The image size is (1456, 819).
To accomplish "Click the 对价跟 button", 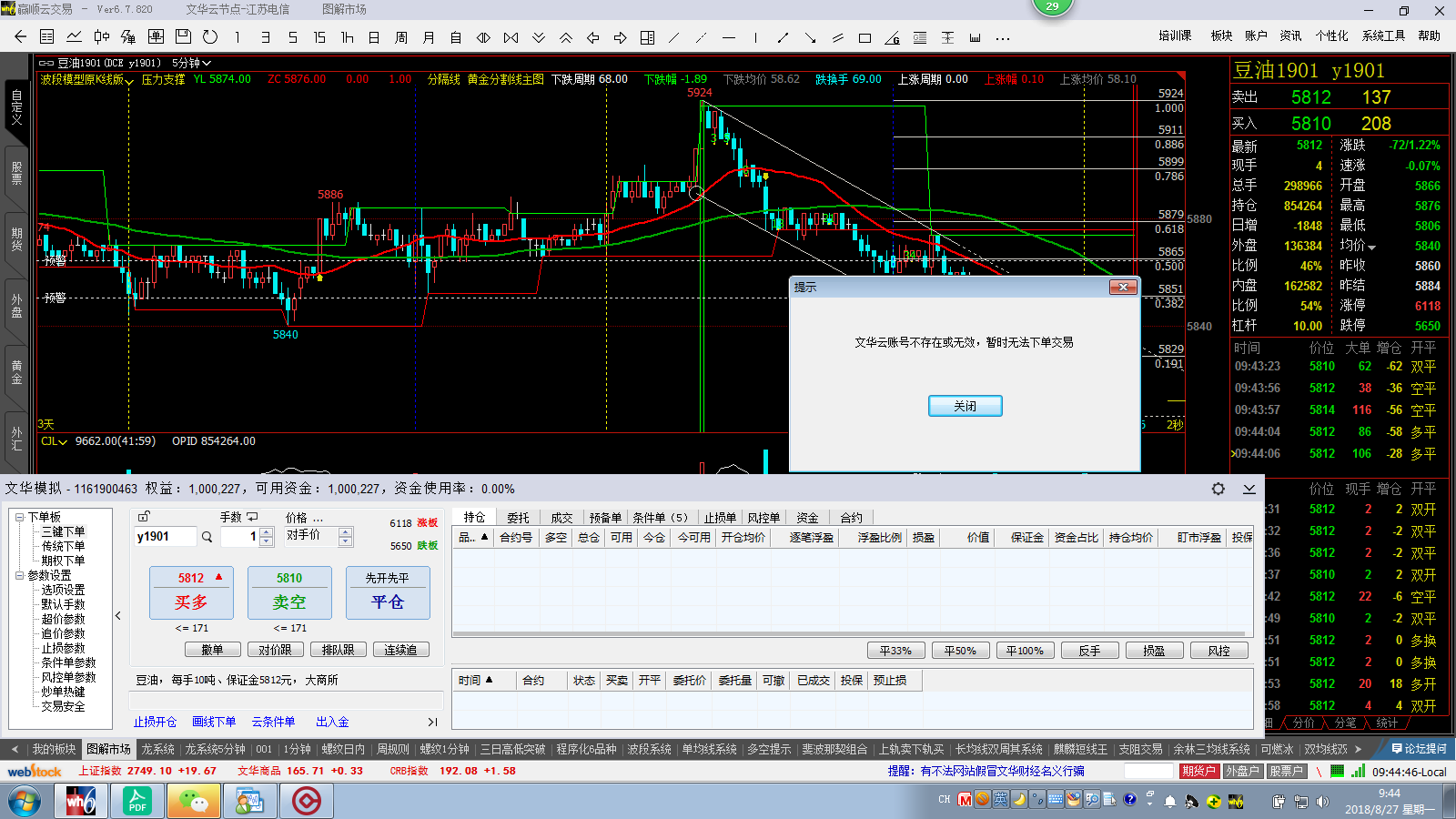I will tap(275, 650).
